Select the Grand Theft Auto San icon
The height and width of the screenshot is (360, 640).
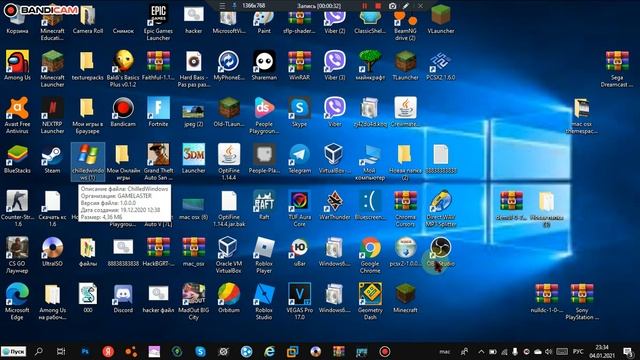pos(158,162)
